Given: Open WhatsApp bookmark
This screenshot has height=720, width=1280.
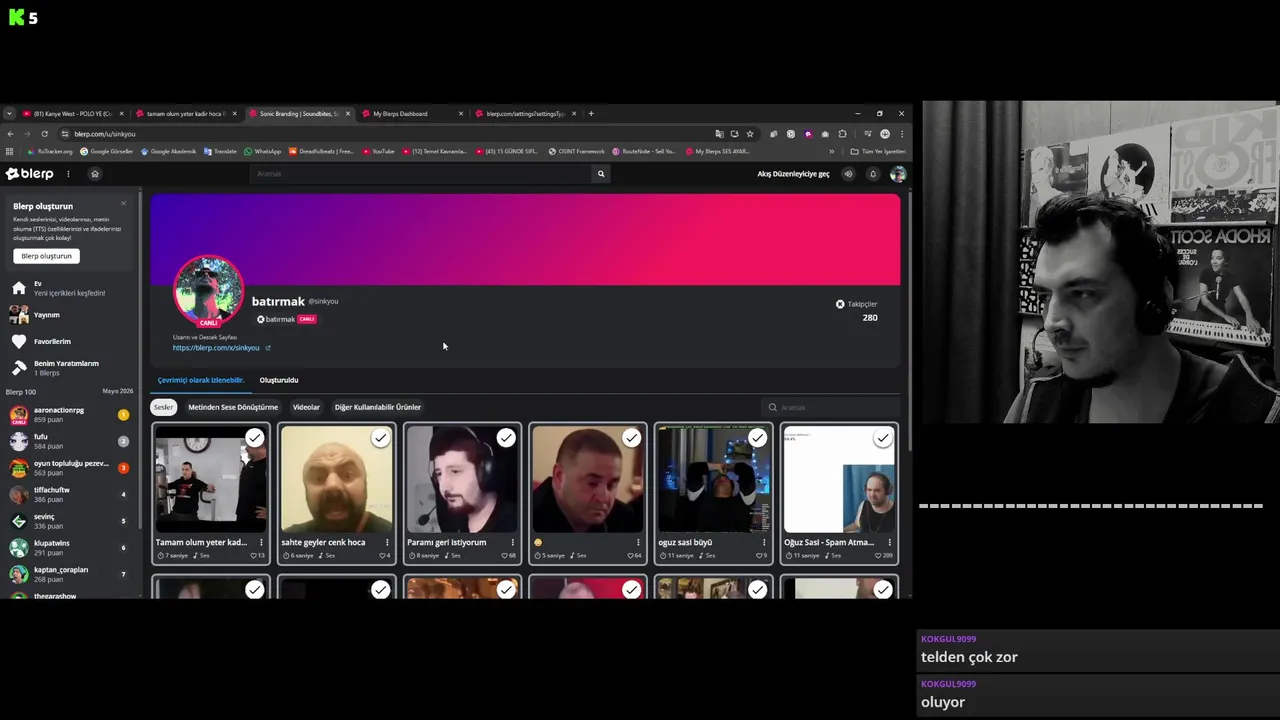Looking at the screenshot, I should pos(263,151).
